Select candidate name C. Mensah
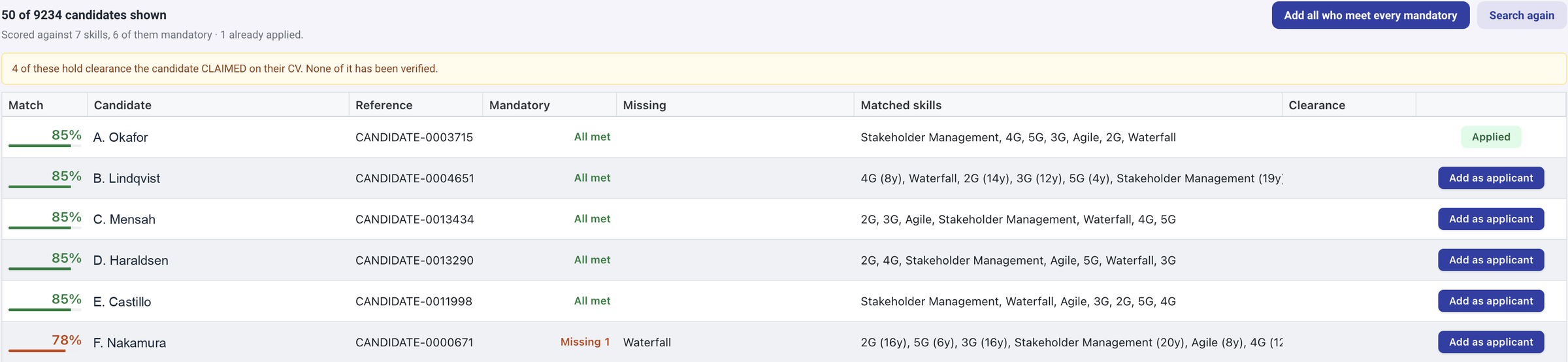The height and width of the screenshot is (362, 1568). tap(124, 220)
